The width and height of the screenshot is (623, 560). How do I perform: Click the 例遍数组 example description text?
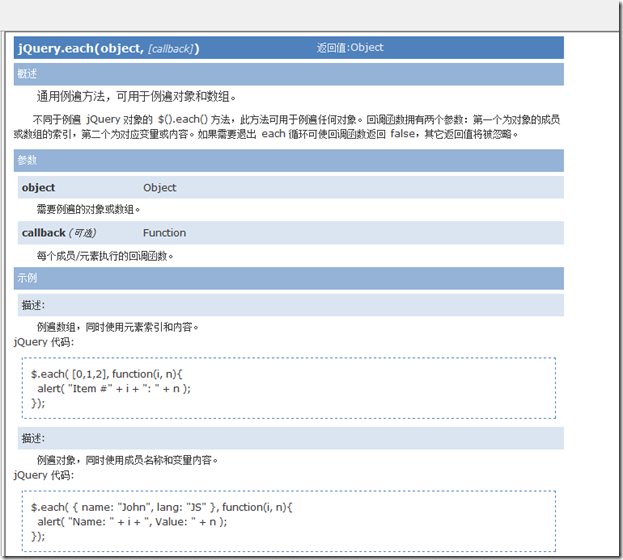point(116,327)
